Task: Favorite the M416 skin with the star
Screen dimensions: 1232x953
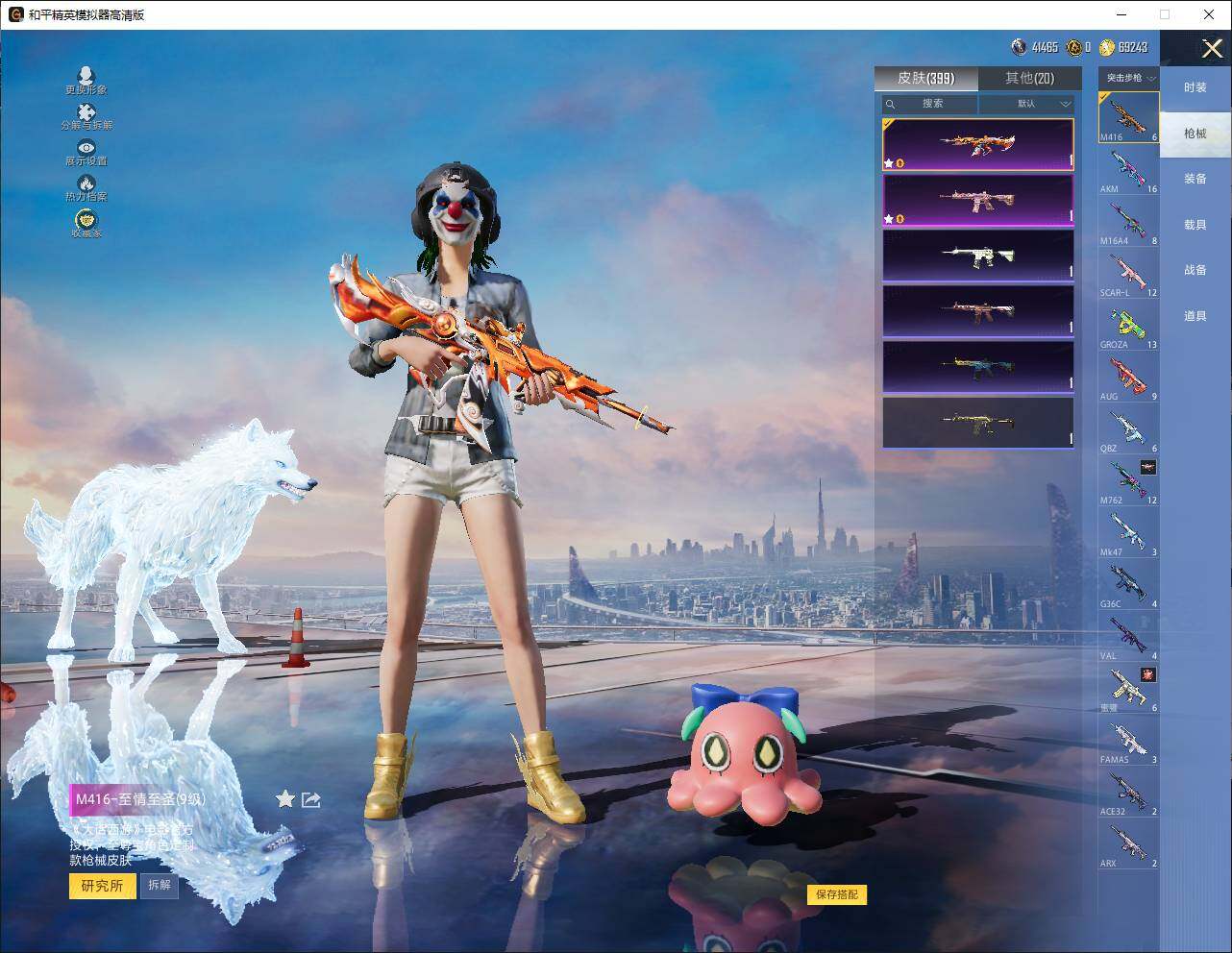Action: 285,799
